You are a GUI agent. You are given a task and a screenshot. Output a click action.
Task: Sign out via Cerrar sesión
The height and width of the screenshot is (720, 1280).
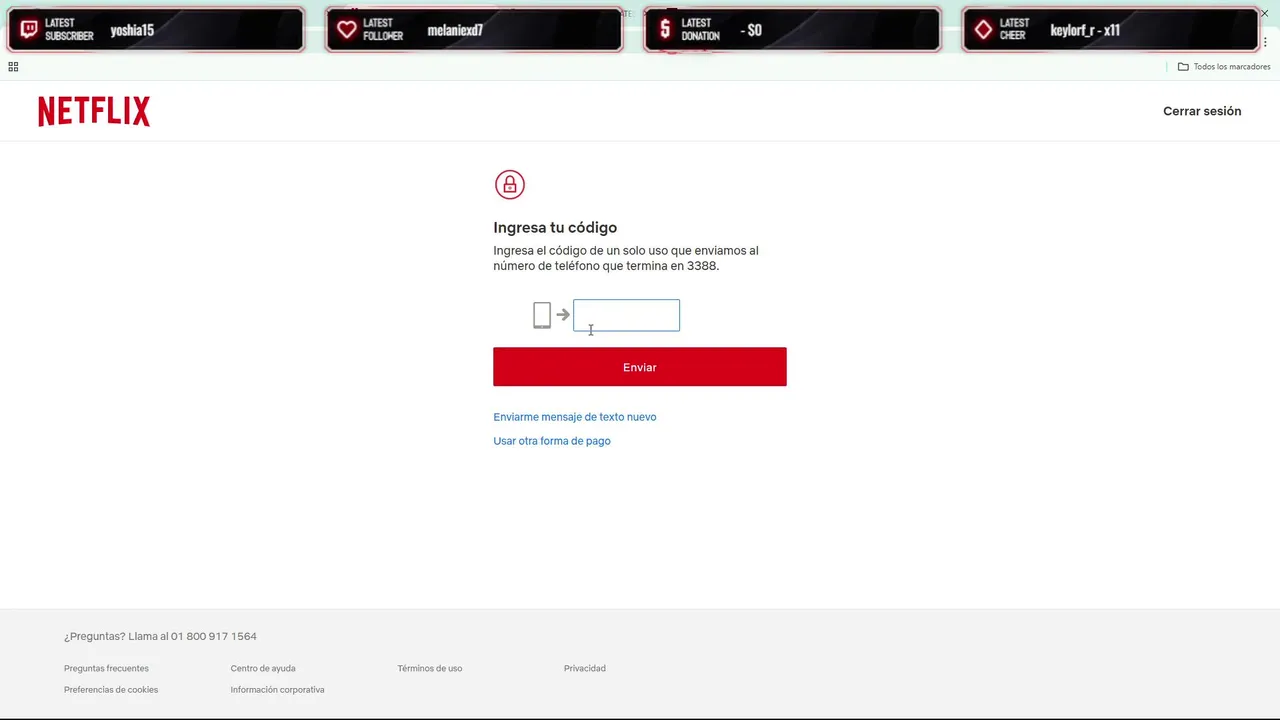click(1202, 111)
